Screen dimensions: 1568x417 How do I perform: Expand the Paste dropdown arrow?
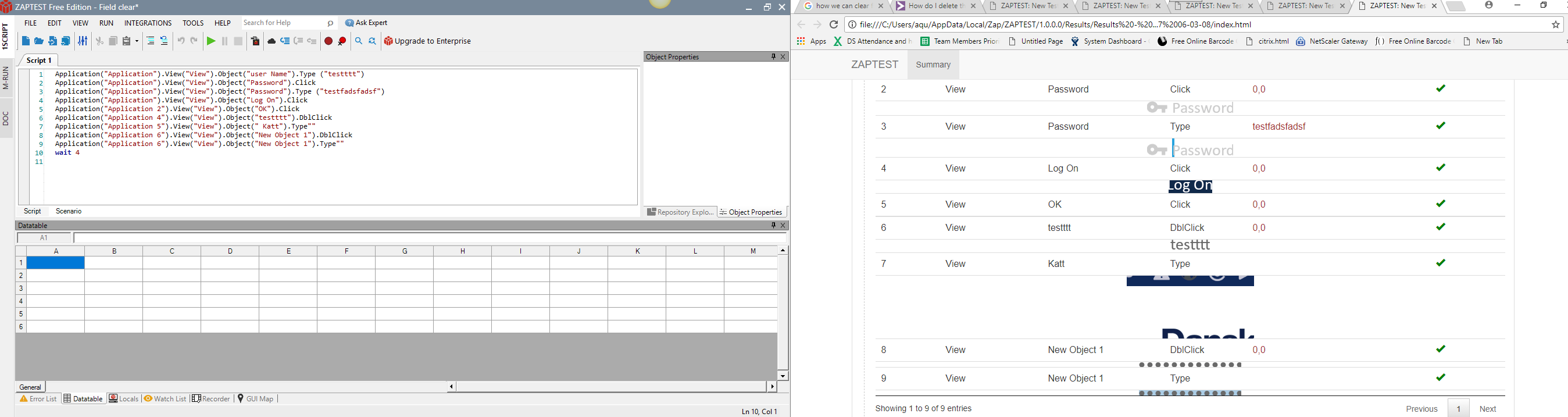pos(137,41)
